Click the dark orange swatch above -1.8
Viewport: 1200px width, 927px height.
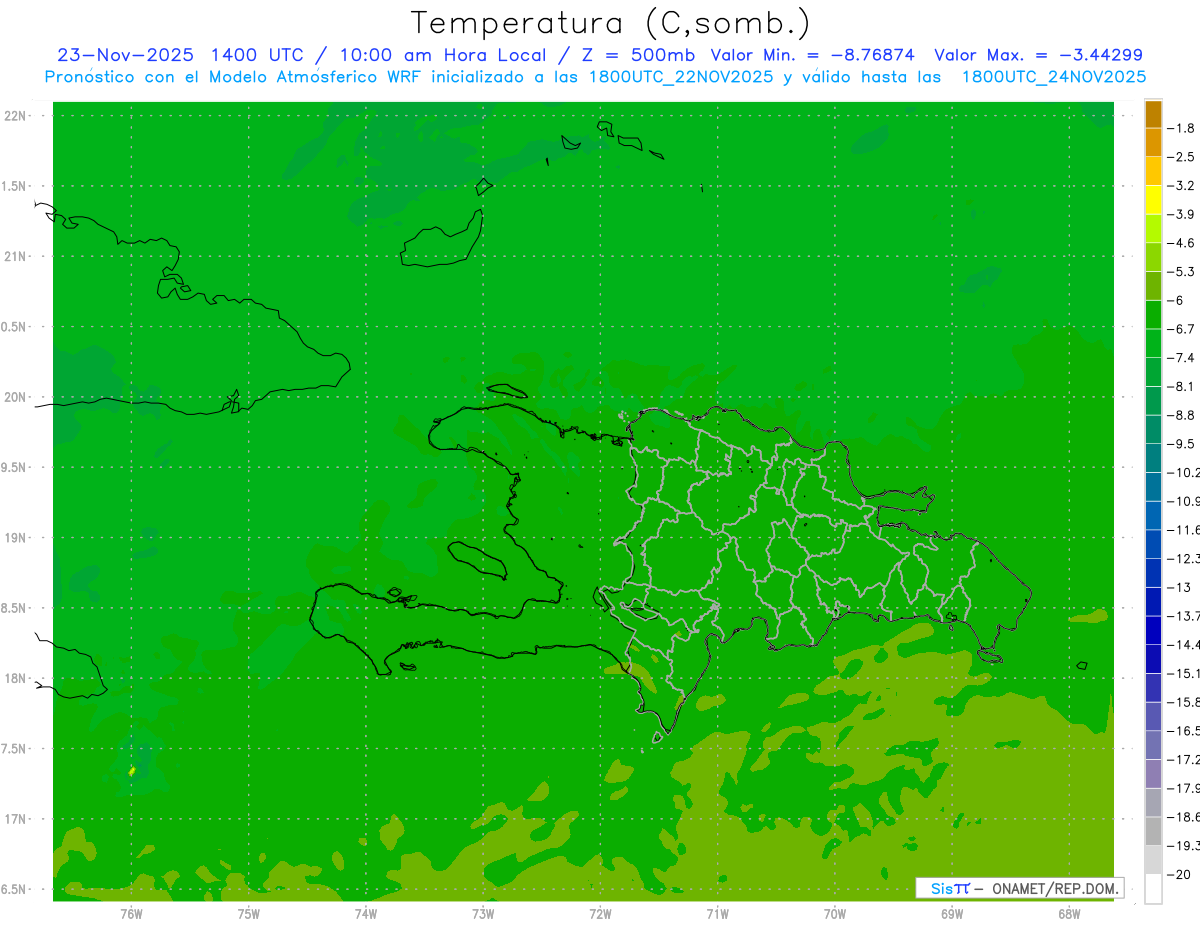1153,114
